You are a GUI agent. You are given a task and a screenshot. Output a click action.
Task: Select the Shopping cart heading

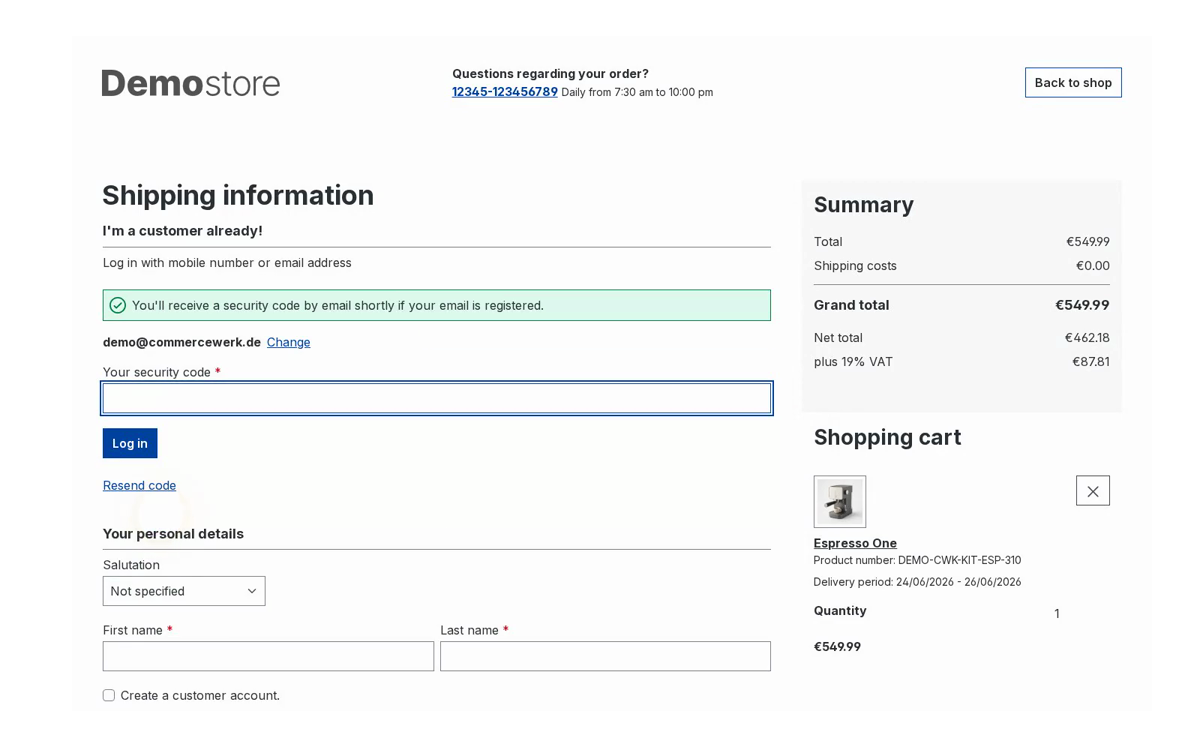(x=887, y=437)
